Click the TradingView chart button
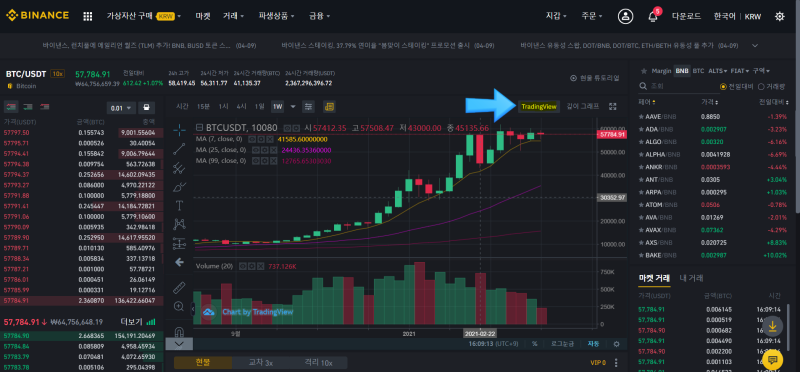The height and width of the screenshot is (372, 800). 538,107
